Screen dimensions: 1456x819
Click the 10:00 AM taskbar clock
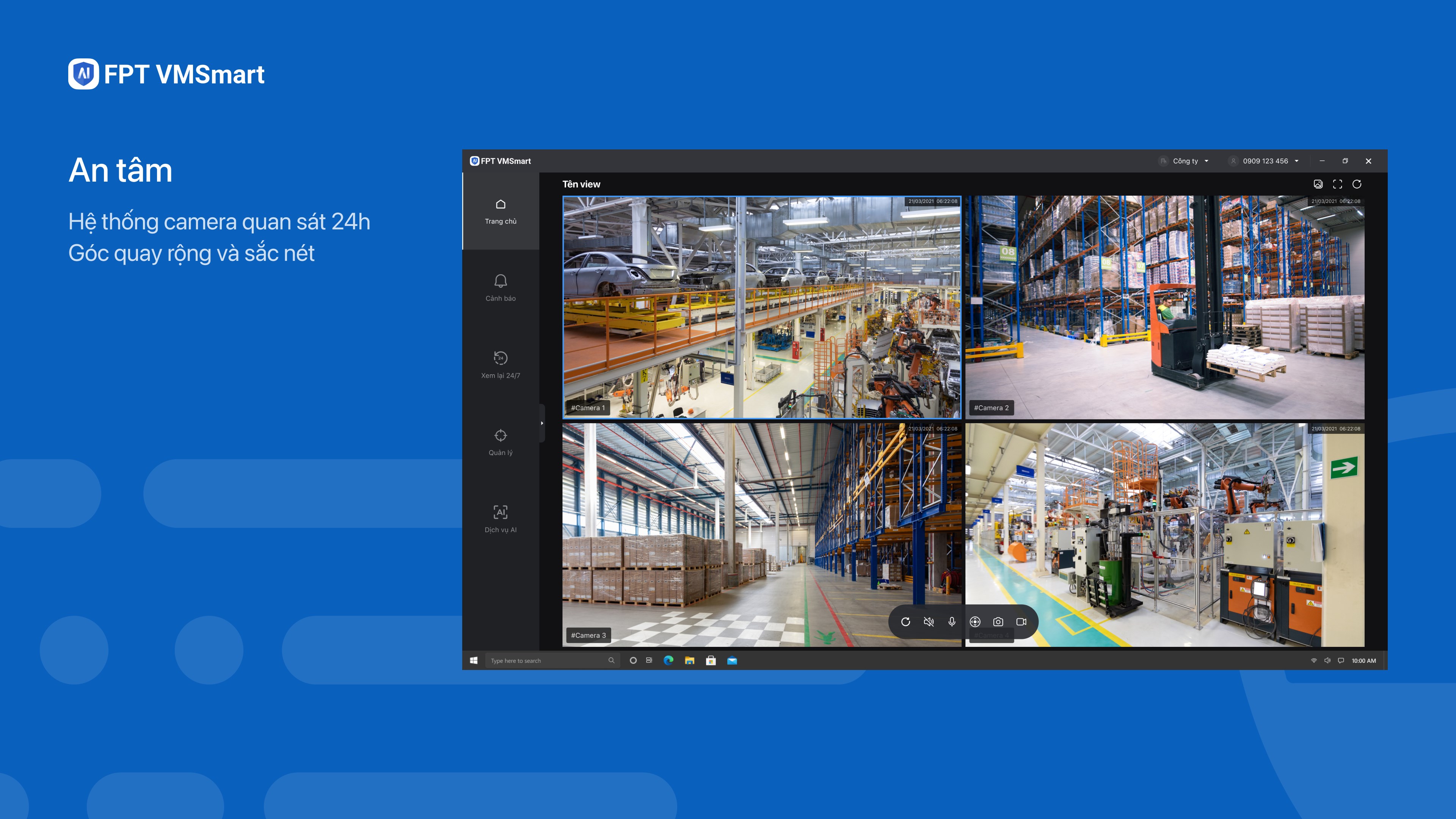click(1363, 661)
